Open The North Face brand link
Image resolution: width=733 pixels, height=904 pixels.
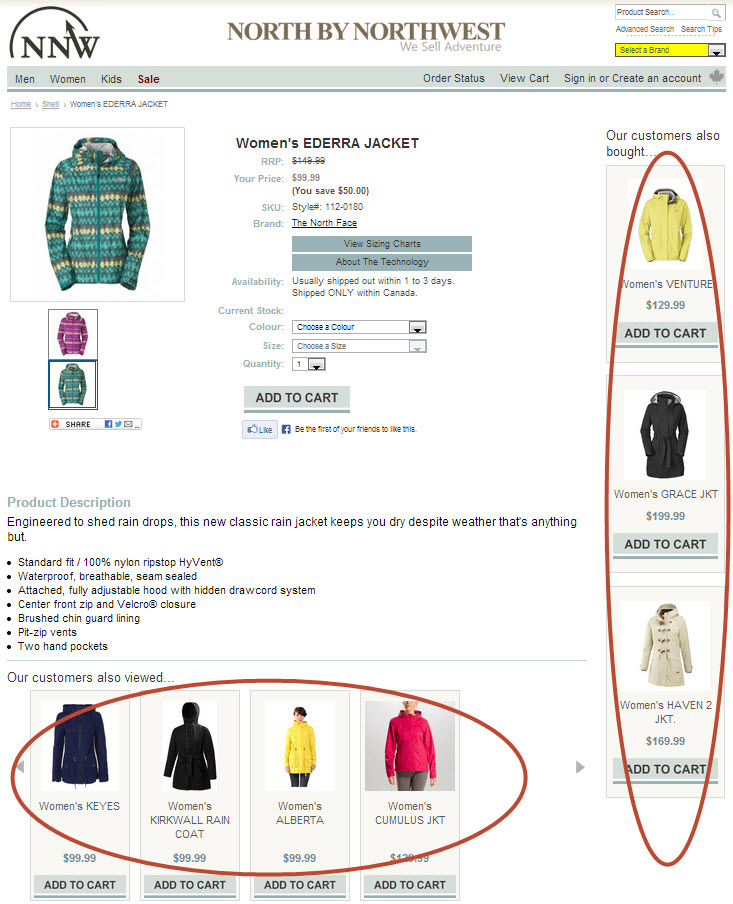click(324, 223)
